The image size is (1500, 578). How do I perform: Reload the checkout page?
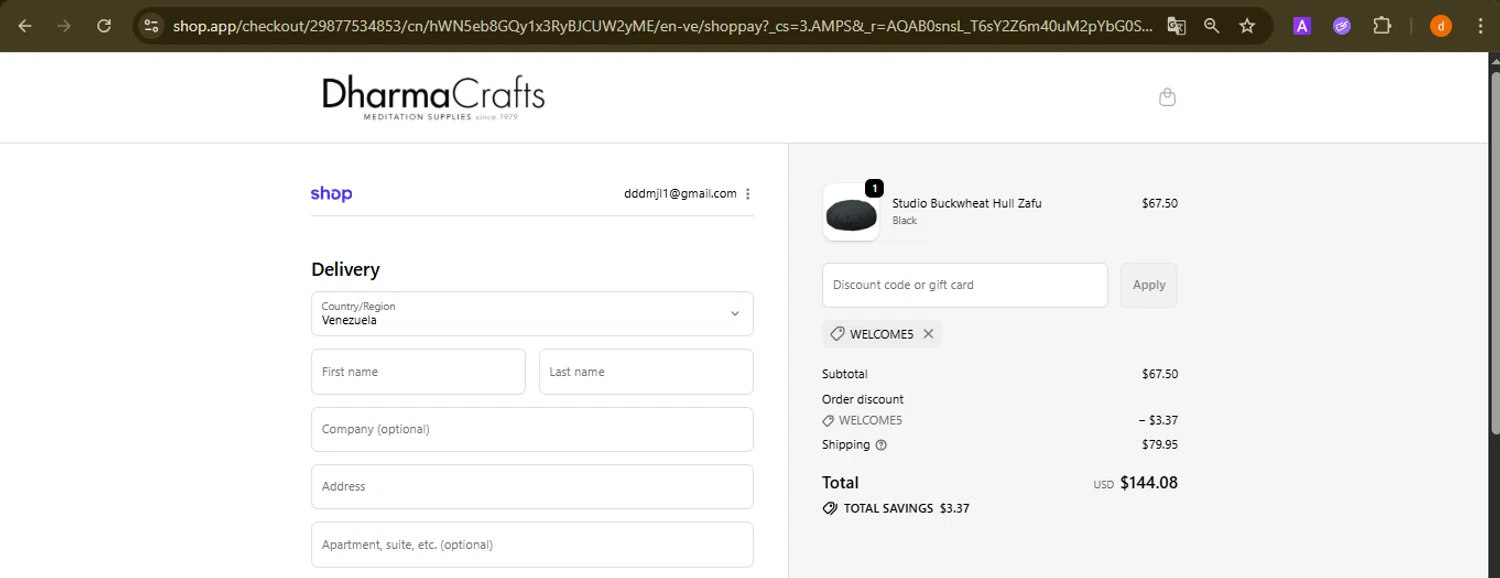pos(104,26)
